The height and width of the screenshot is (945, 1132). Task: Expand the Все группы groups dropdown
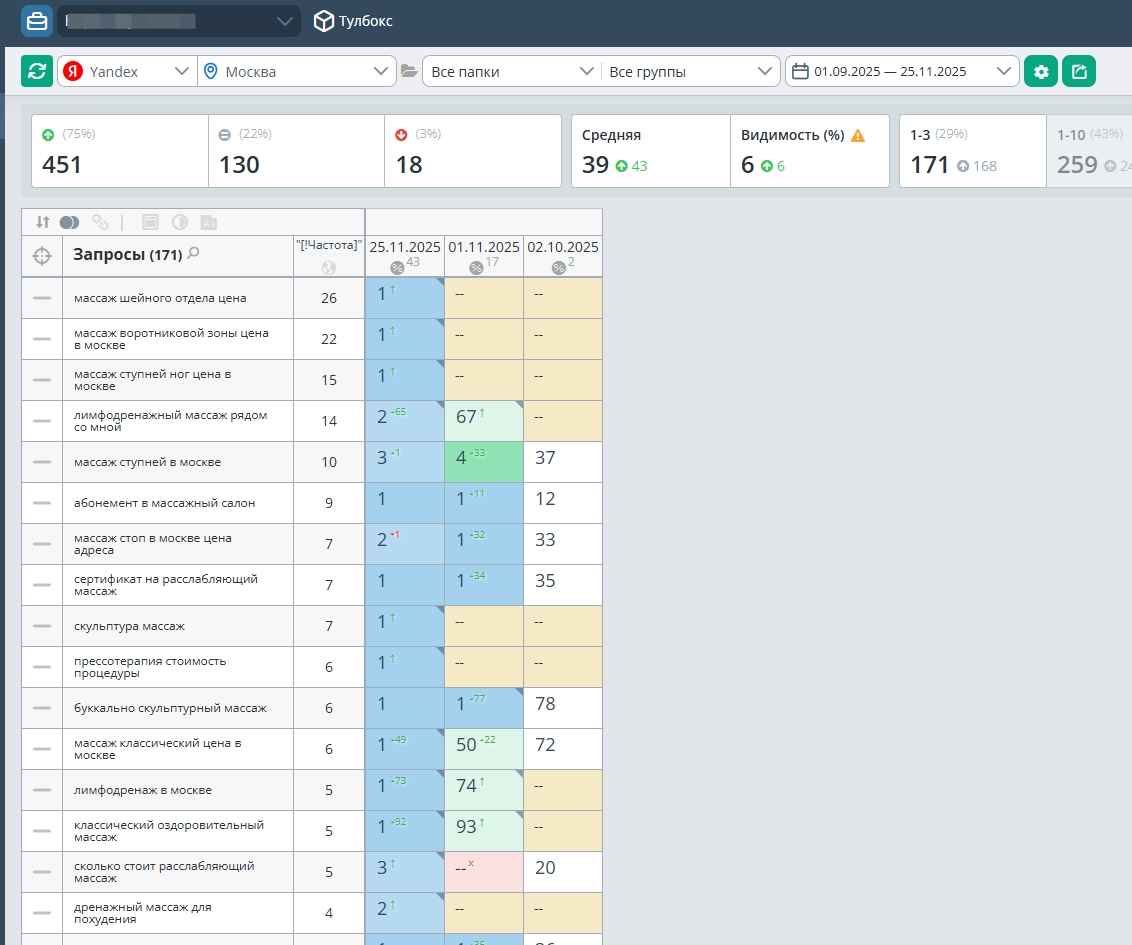690,71
